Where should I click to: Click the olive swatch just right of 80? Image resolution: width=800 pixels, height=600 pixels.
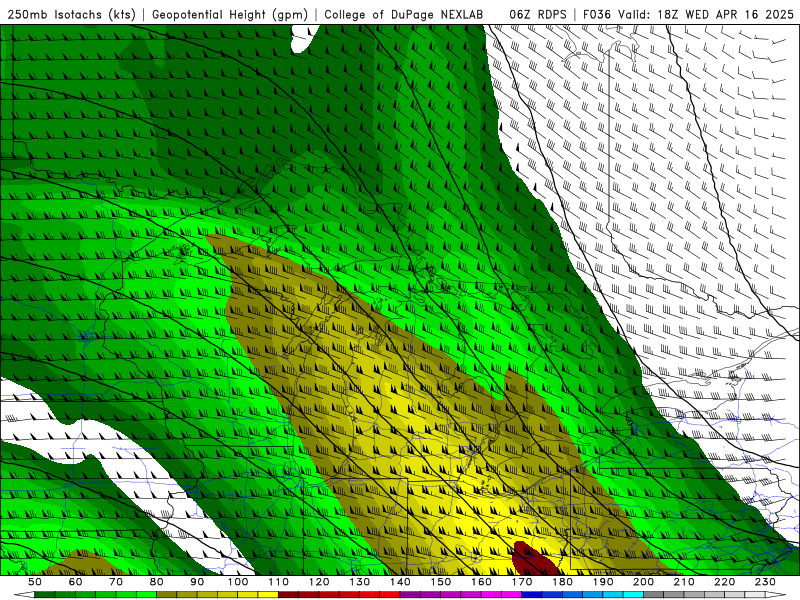coord(167,595)
